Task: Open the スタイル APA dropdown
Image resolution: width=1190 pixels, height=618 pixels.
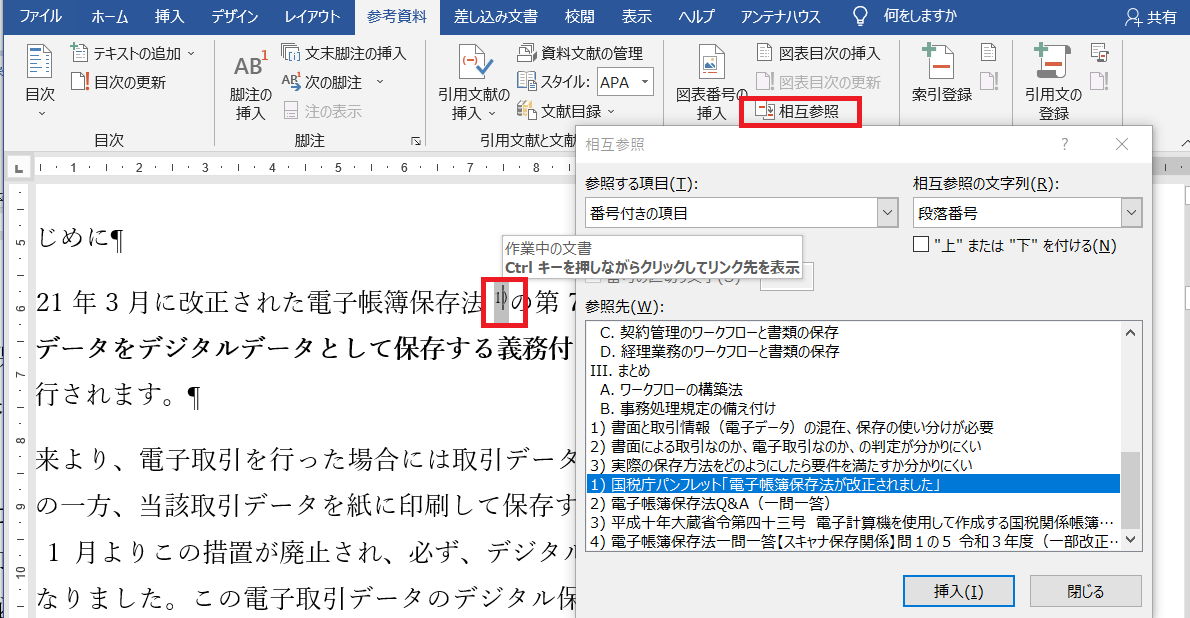Action: tap(645, 82)
